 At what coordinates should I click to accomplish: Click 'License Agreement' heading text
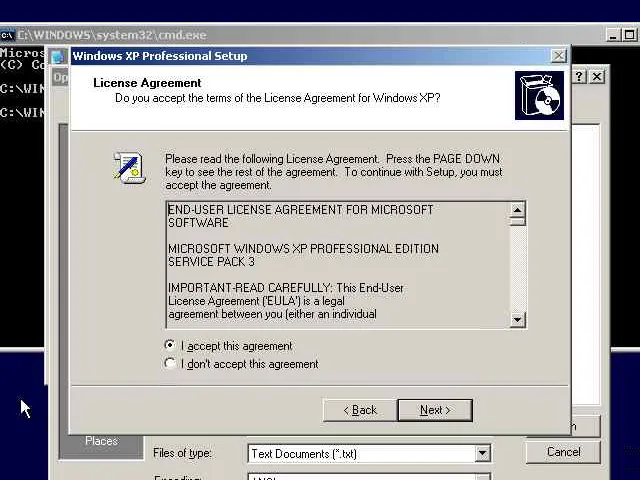147,83
